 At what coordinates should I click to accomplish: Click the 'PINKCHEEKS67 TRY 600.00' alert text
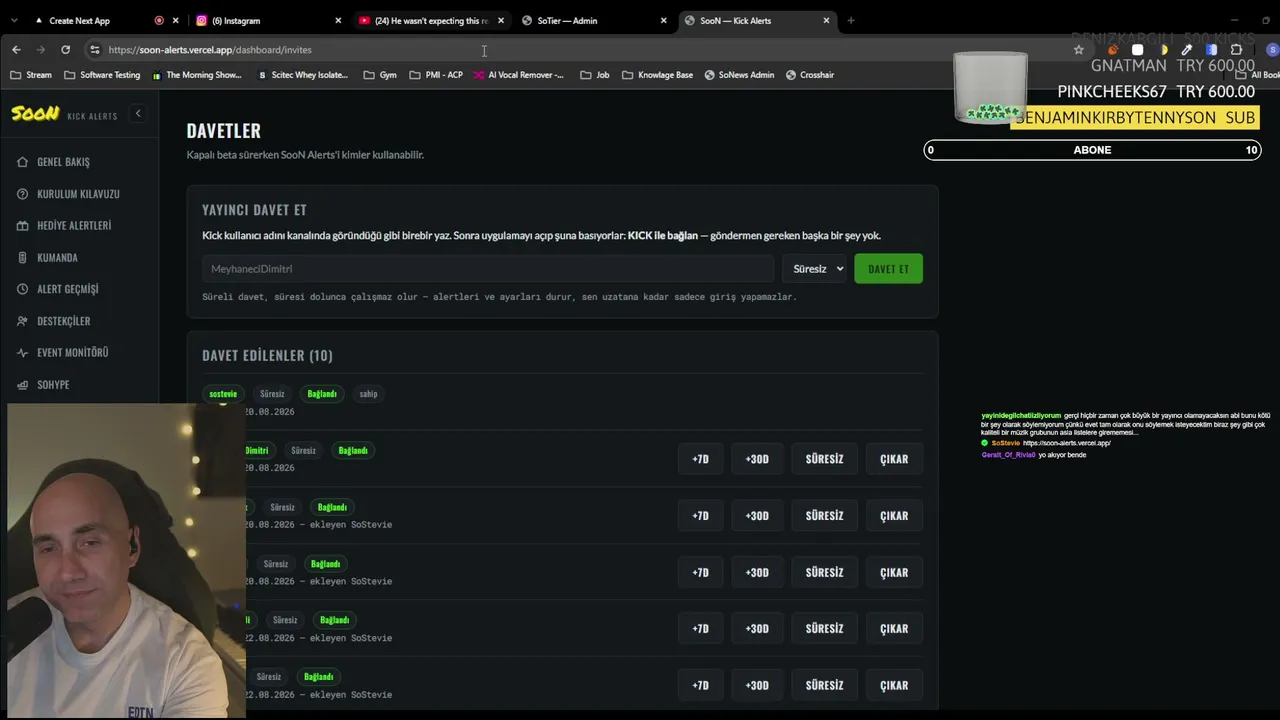pos(1156,92)
